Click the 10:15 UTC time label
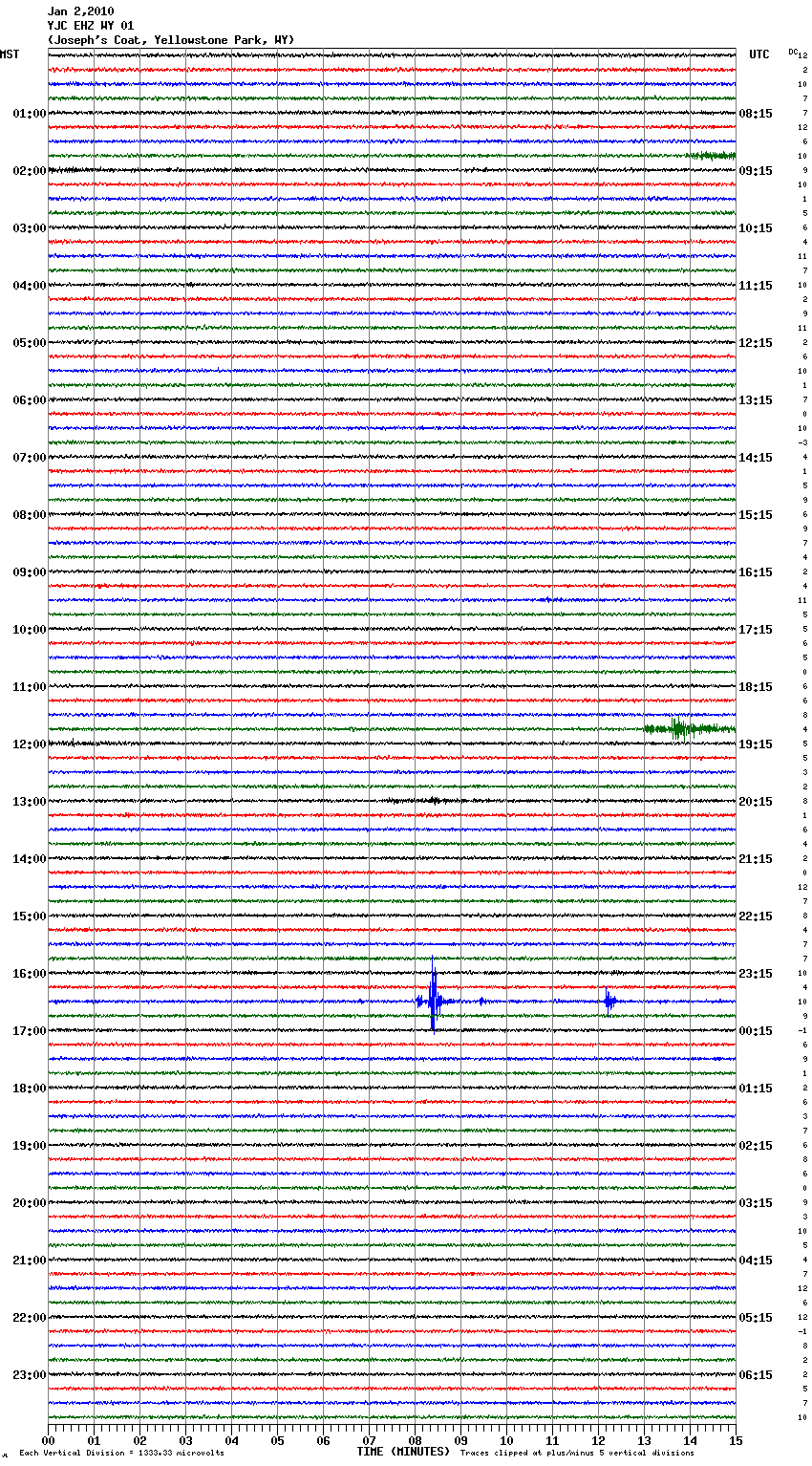Image resolution: width=812 pixels, height=1466 pixels. pyautogui.click(x=756, y=228)
